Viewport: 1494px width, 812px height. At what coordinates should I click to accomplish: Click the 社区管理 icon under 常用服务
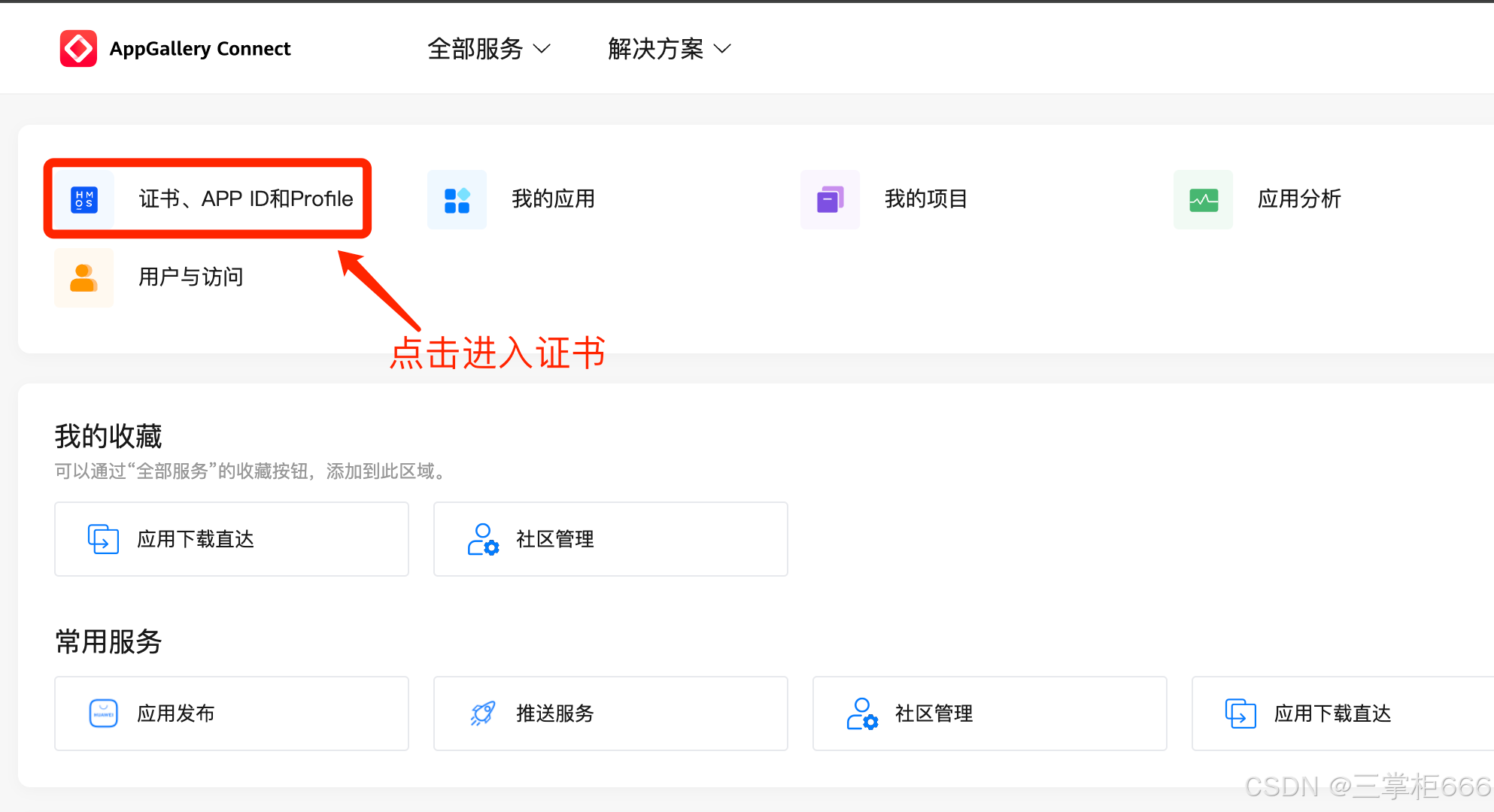pos(862,714)
